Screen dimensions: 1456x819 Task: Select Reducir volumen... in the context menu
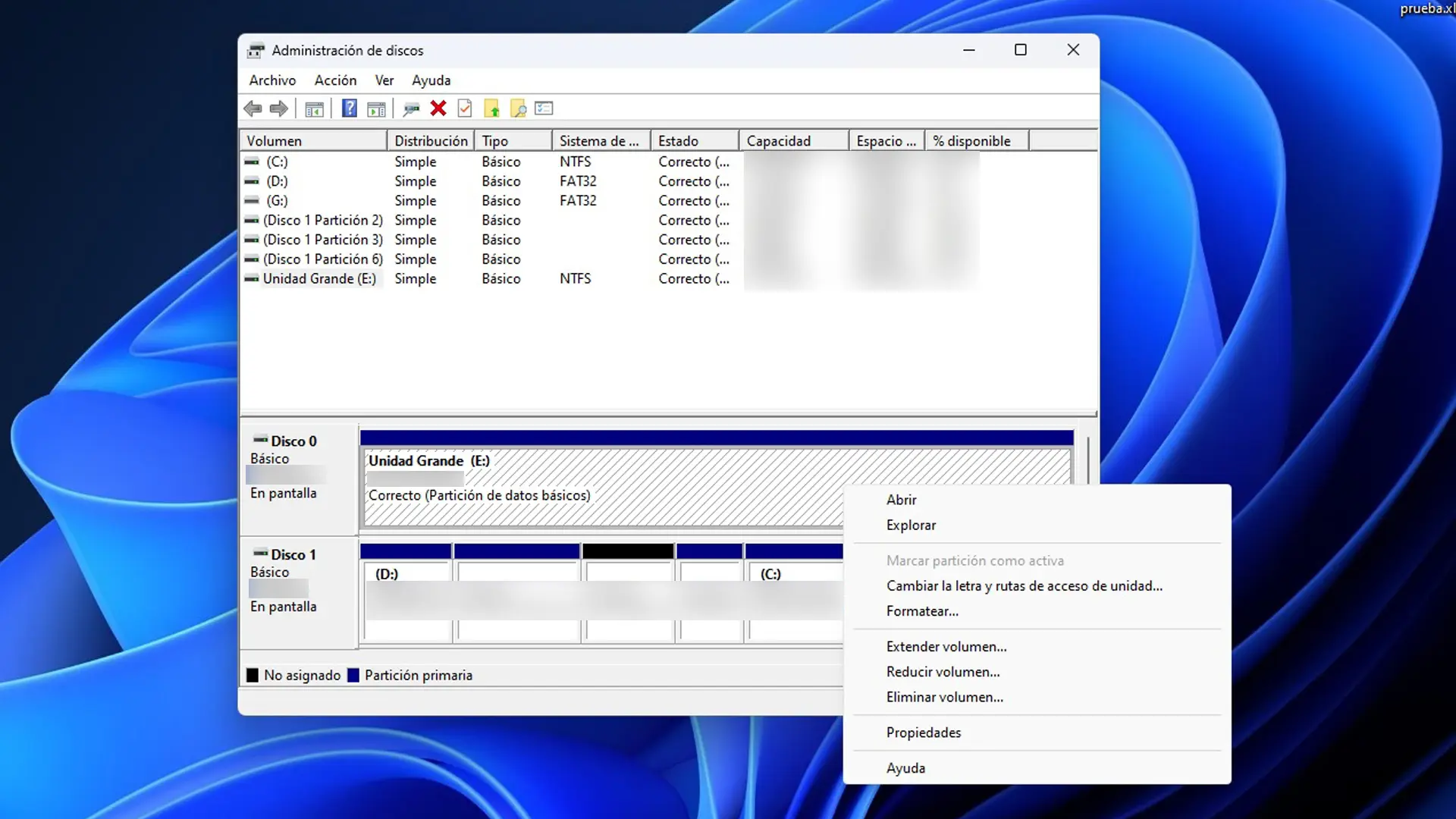943,672
